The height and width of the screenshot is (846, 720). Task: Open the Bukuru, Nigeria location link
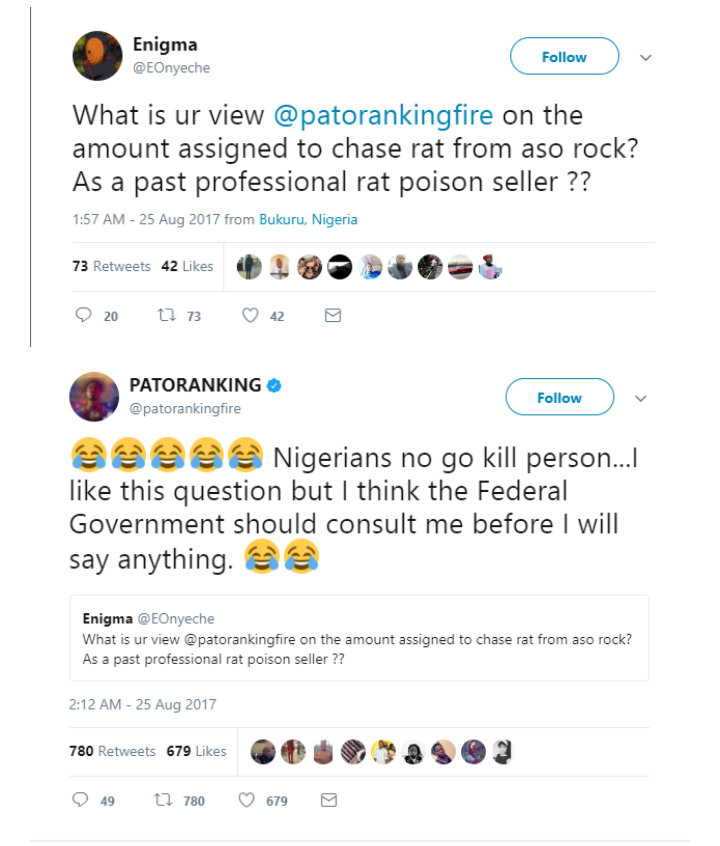[308, 219]
